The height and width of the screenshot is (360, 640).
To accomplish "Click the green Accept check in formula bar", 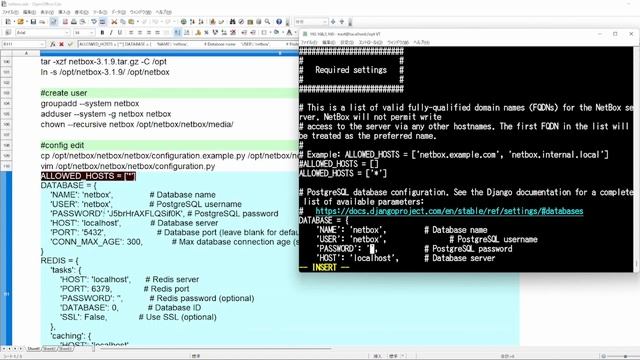I will click(x=70, y=44).
